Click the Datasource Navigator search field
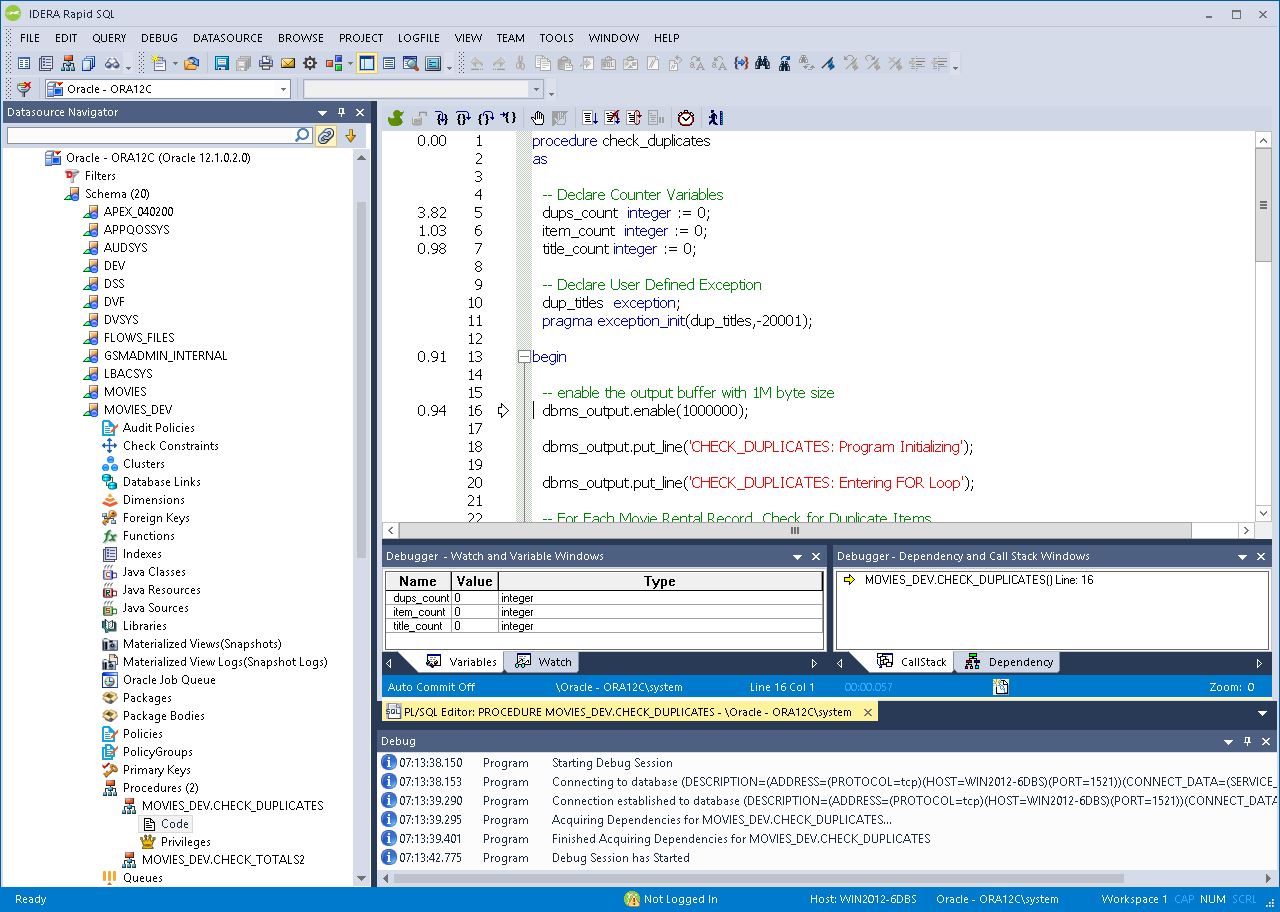 (x=150, y=135)
